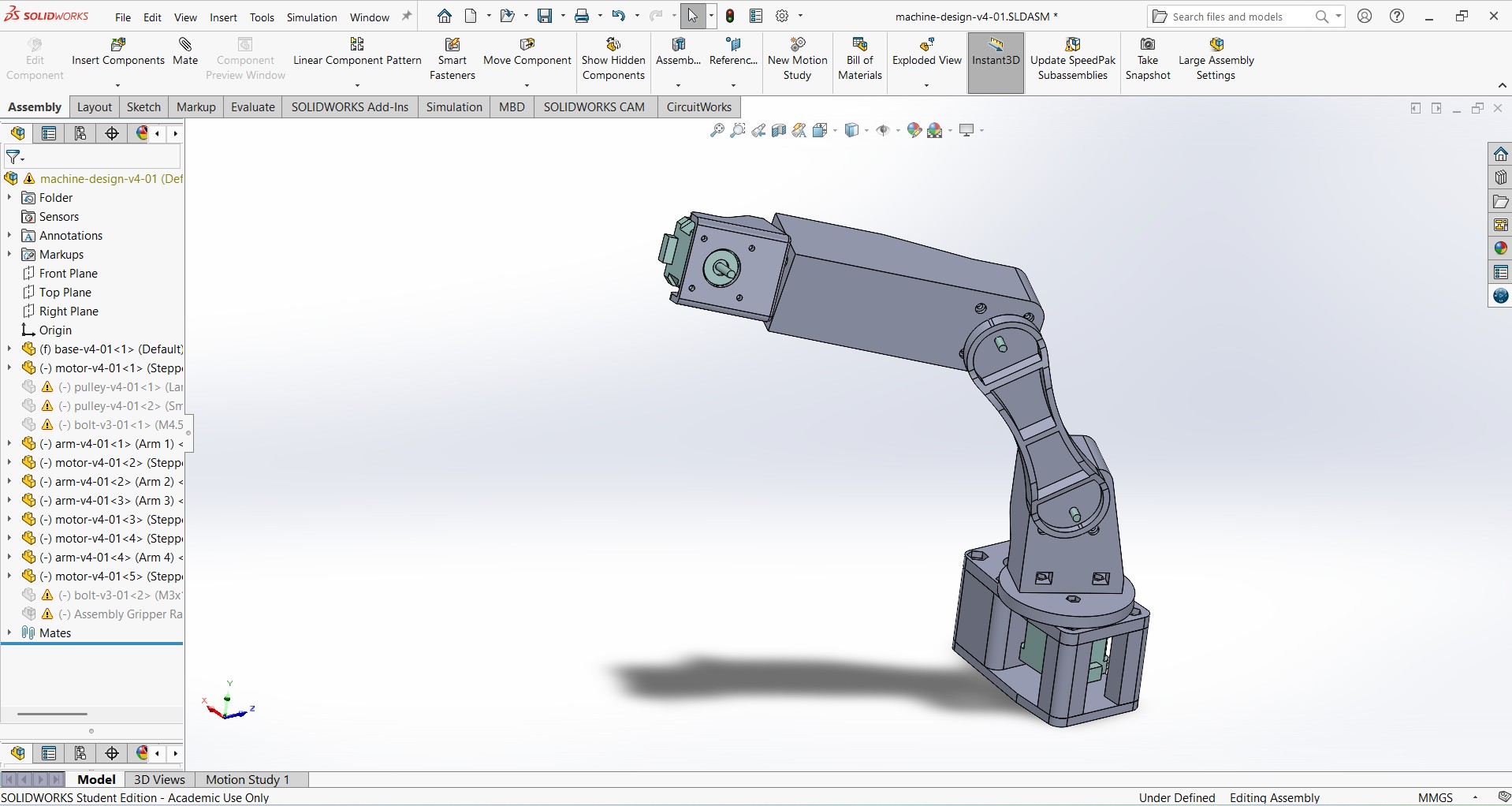The width and height of the screenshot is (1512, 806).
Task: Select the Mate tool
Action: 185,52
